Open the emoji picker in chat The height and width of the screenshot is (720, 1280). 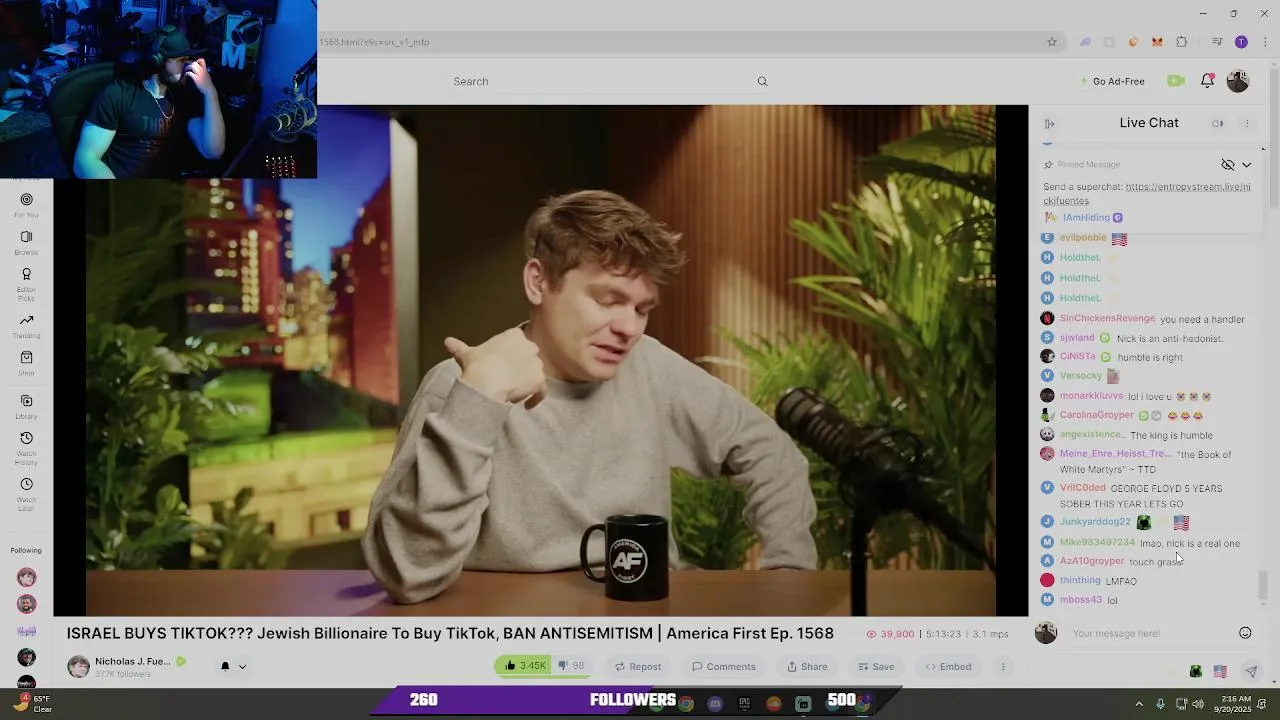click(x=1245, y=633)
